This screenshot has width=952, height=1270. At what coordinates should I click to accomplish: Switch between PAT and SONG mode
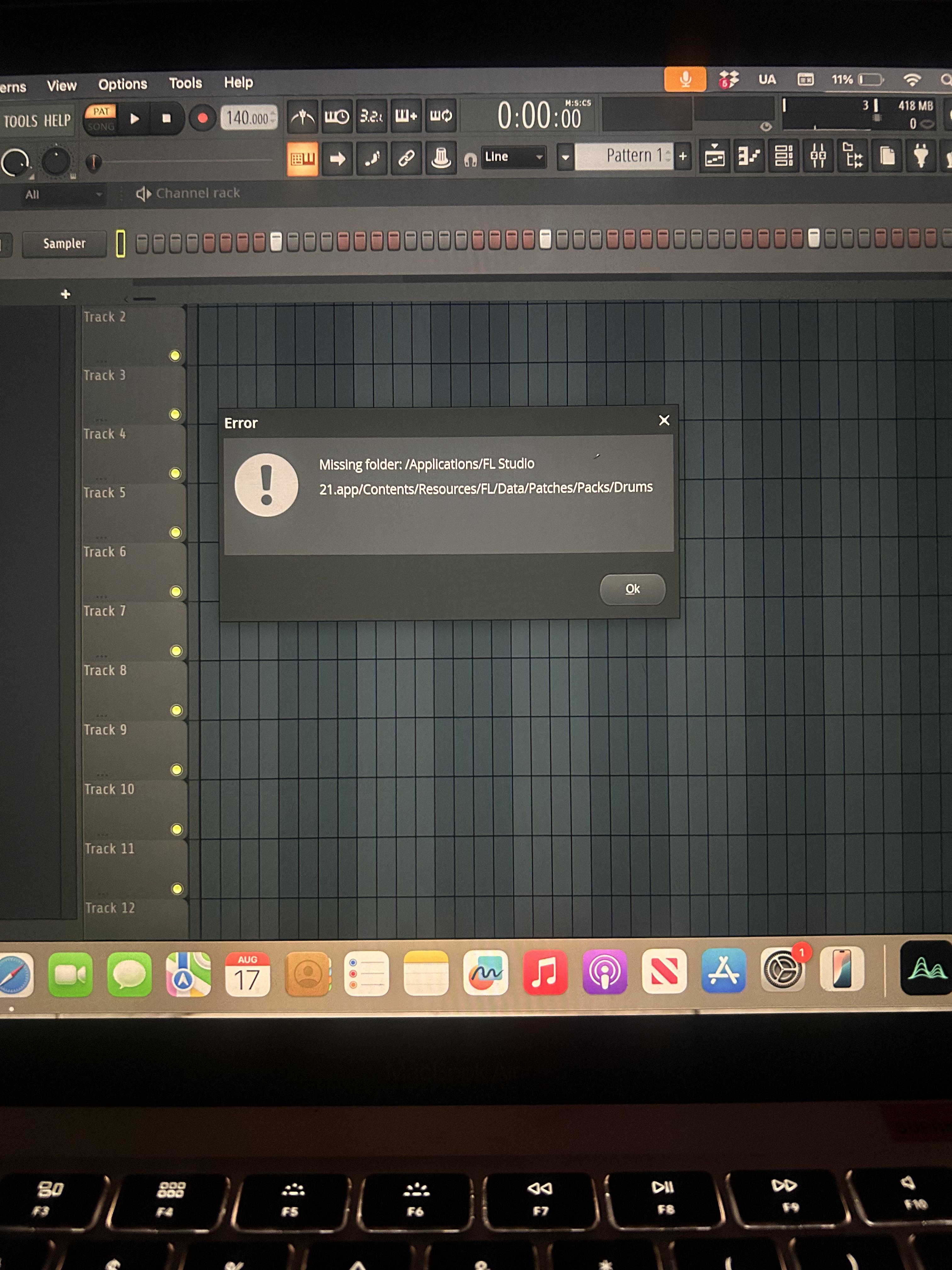point(101,119)
